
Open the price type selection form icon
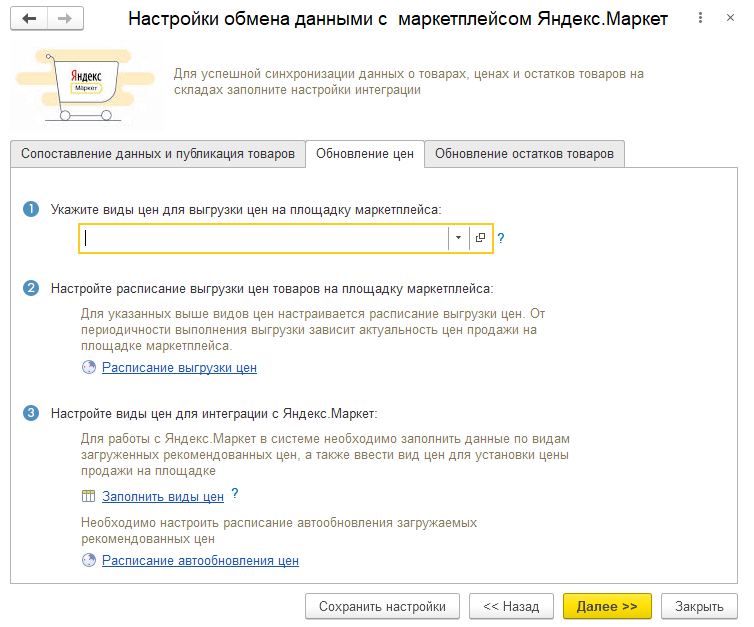[480, 238]
